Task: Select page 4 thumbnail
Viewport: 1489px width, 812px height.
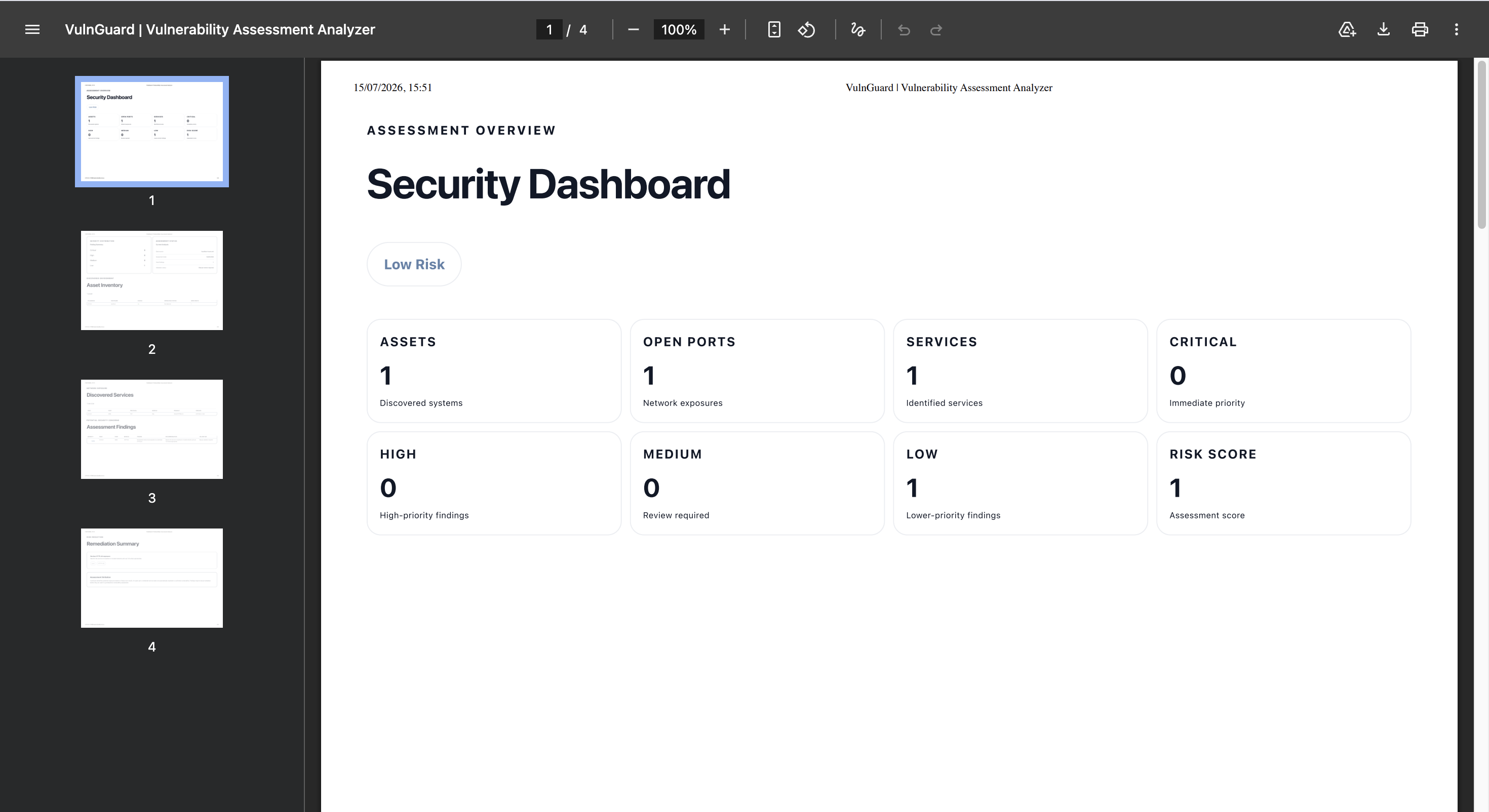Action: pyautogui.click(x=152, y=578)
